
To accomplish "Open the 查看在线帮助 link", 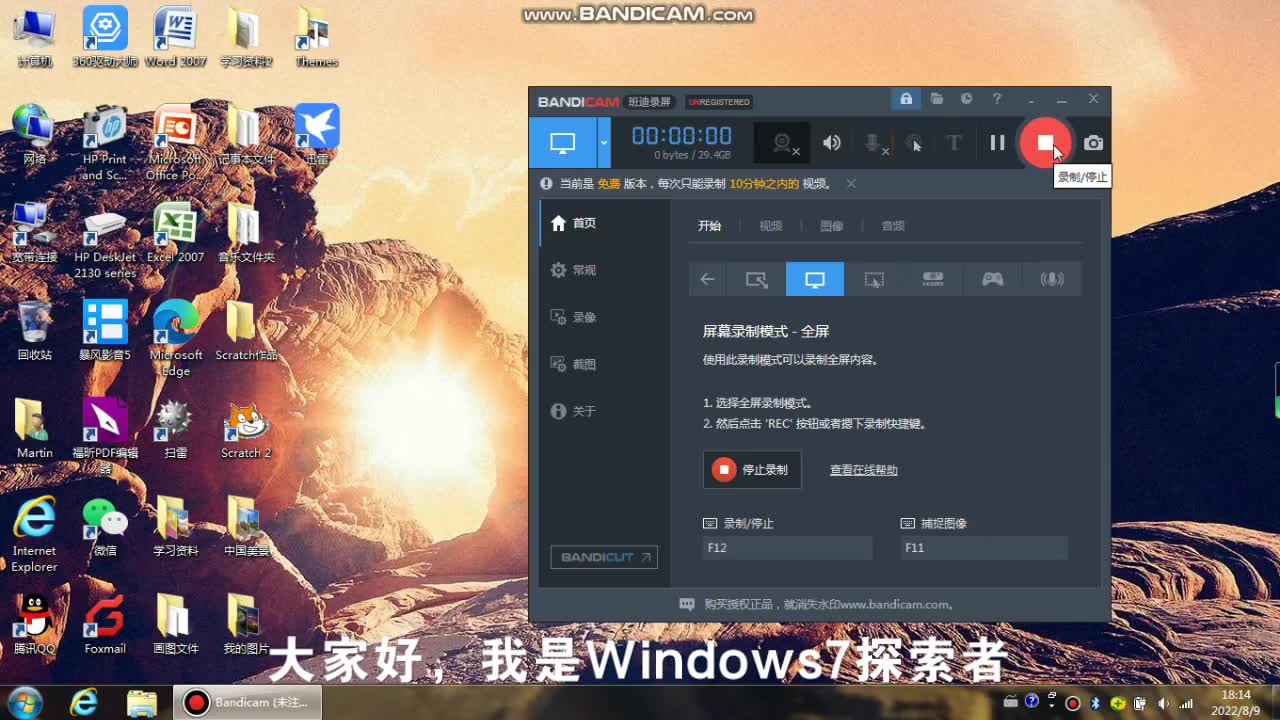I will tap(863, 470).
